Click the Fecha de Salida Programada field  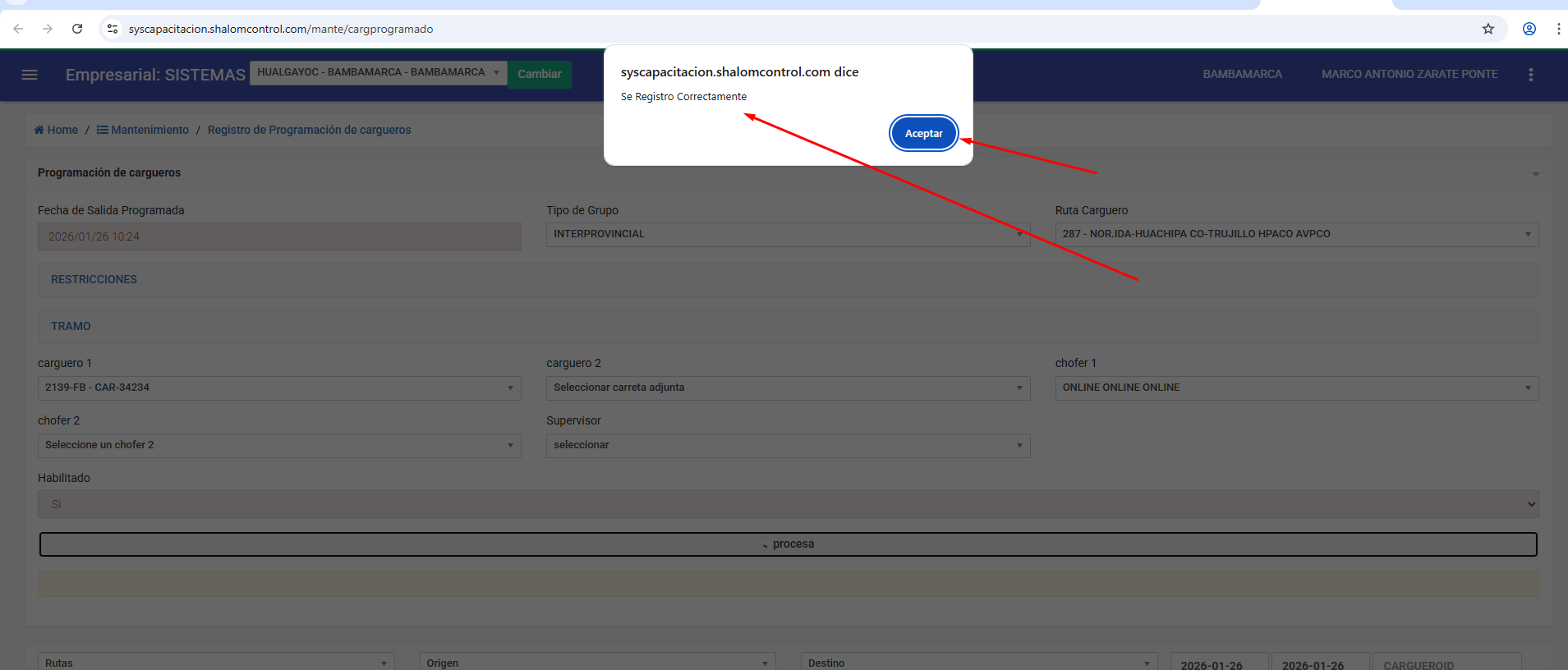coord(279,236)
